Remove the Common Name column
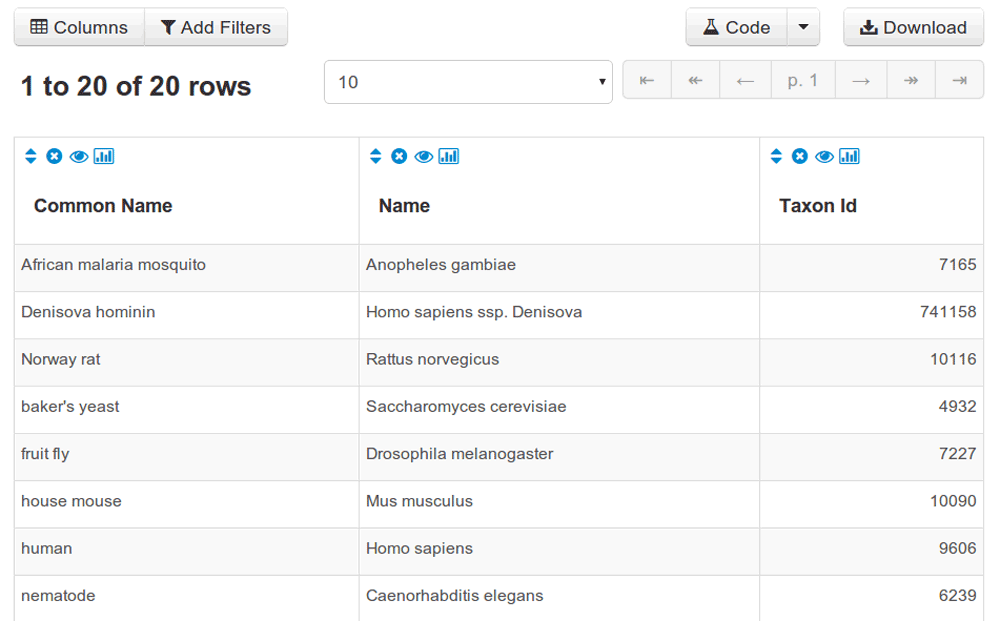Viewport: 1000px width, 621px height. 54,156
